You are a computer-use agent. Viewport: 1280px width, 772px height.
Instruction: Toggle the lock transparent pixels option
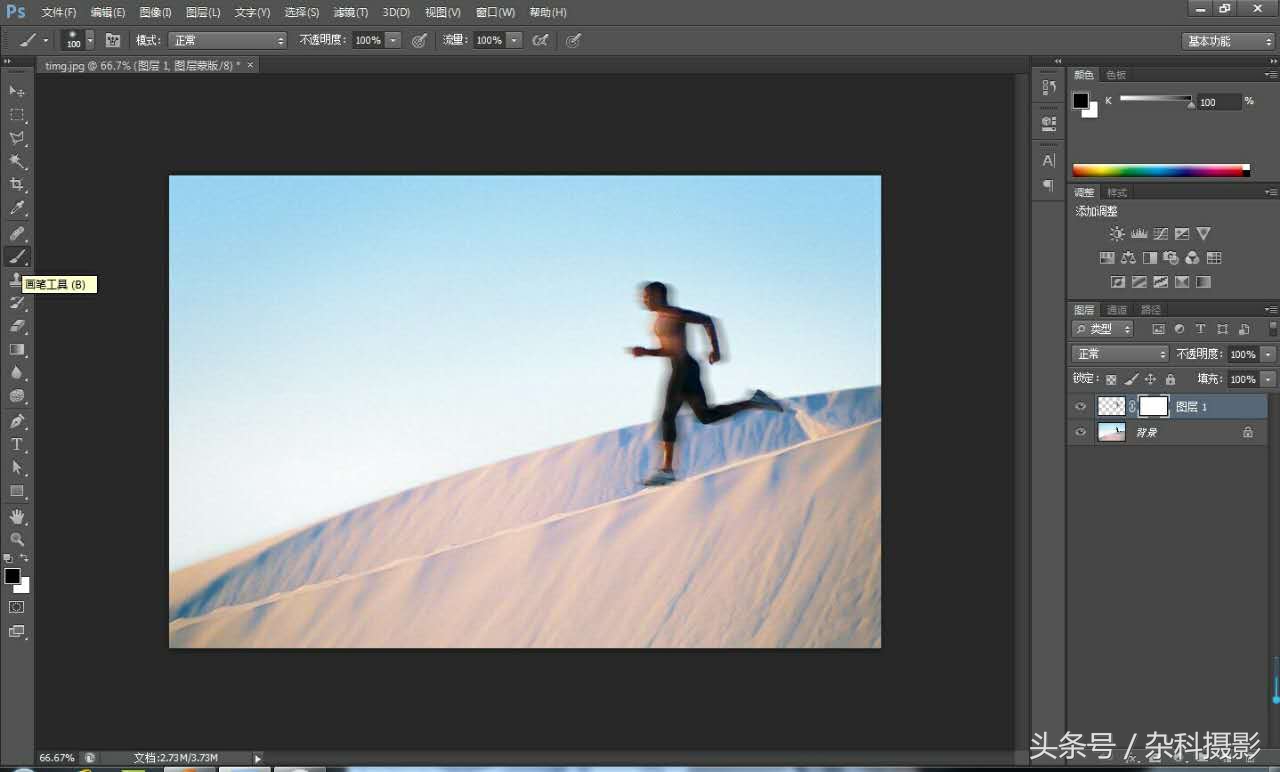[1111, 379]
